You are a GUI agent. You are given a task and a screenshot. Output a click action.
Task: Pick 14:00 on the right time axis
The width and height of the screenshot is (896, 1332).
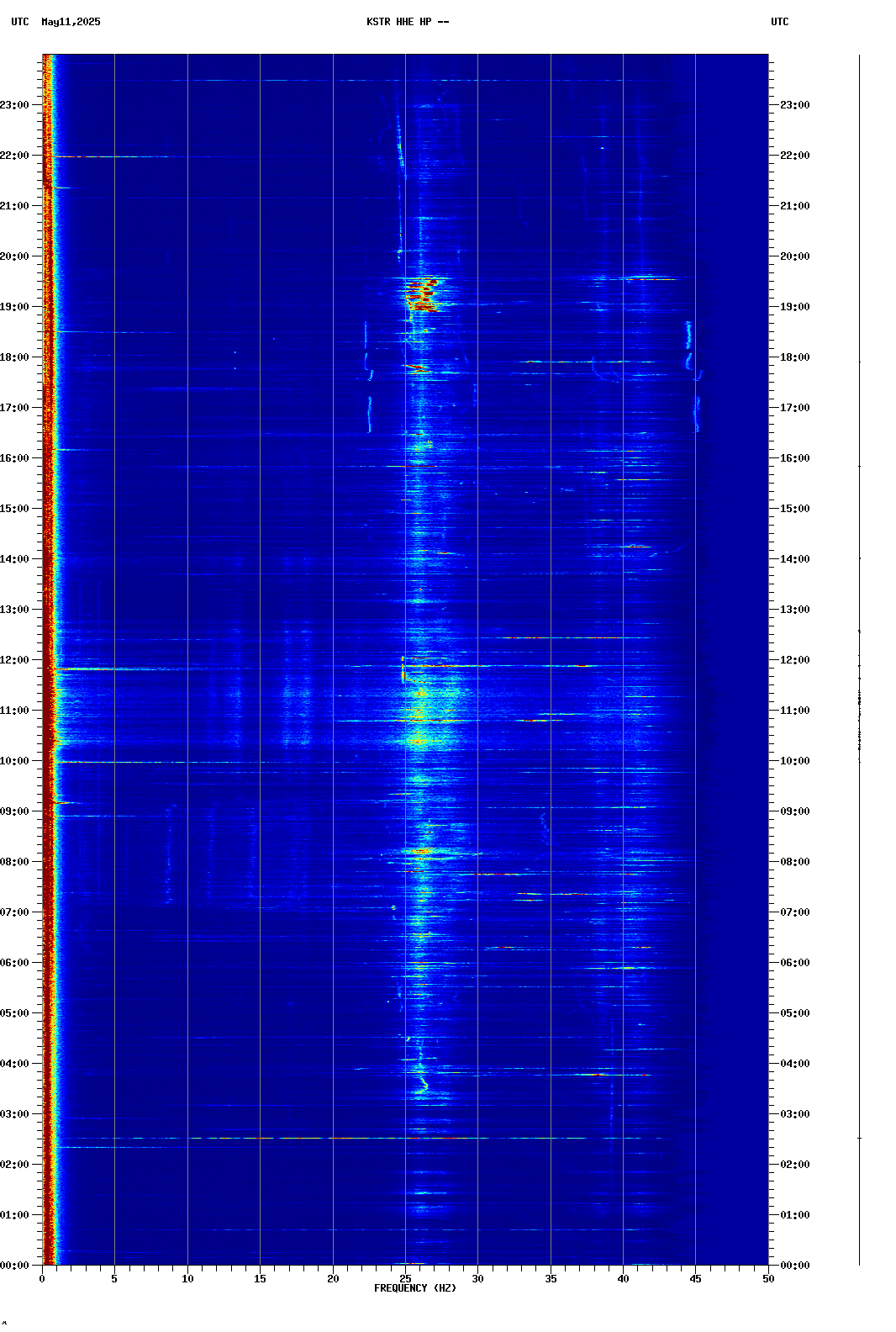[x=795, y=559]
